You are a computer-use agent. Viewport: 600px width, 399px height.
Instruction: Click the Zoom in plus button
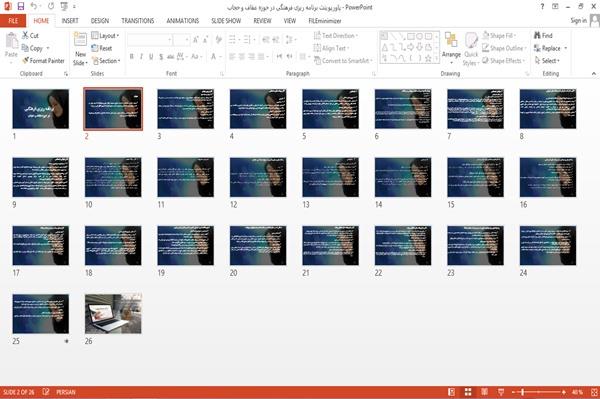coord(564,392)
